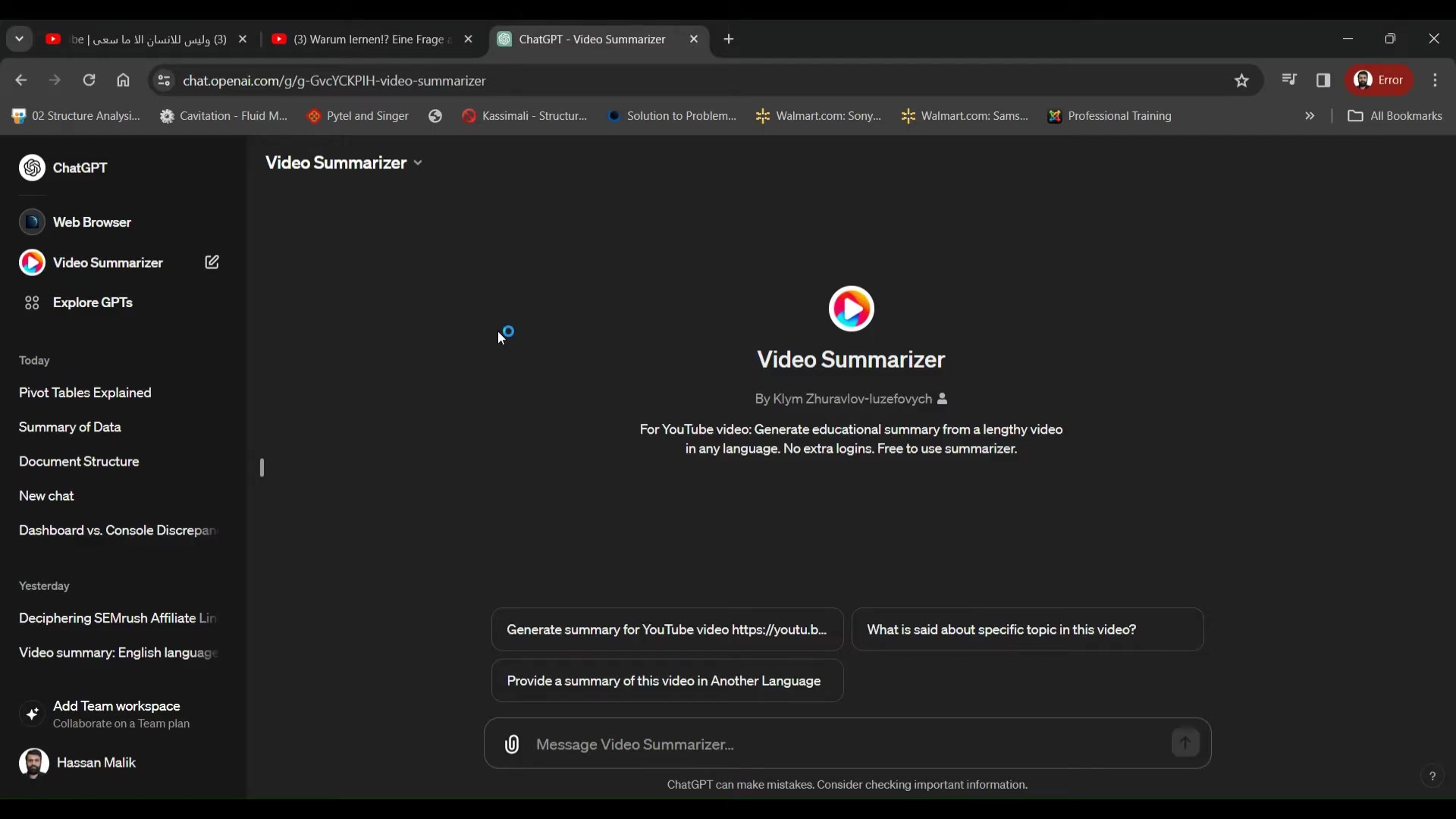This screenshot has height=819, width=1456.
Task: Open the New chat history entry
Action: (x=46, y=496)
